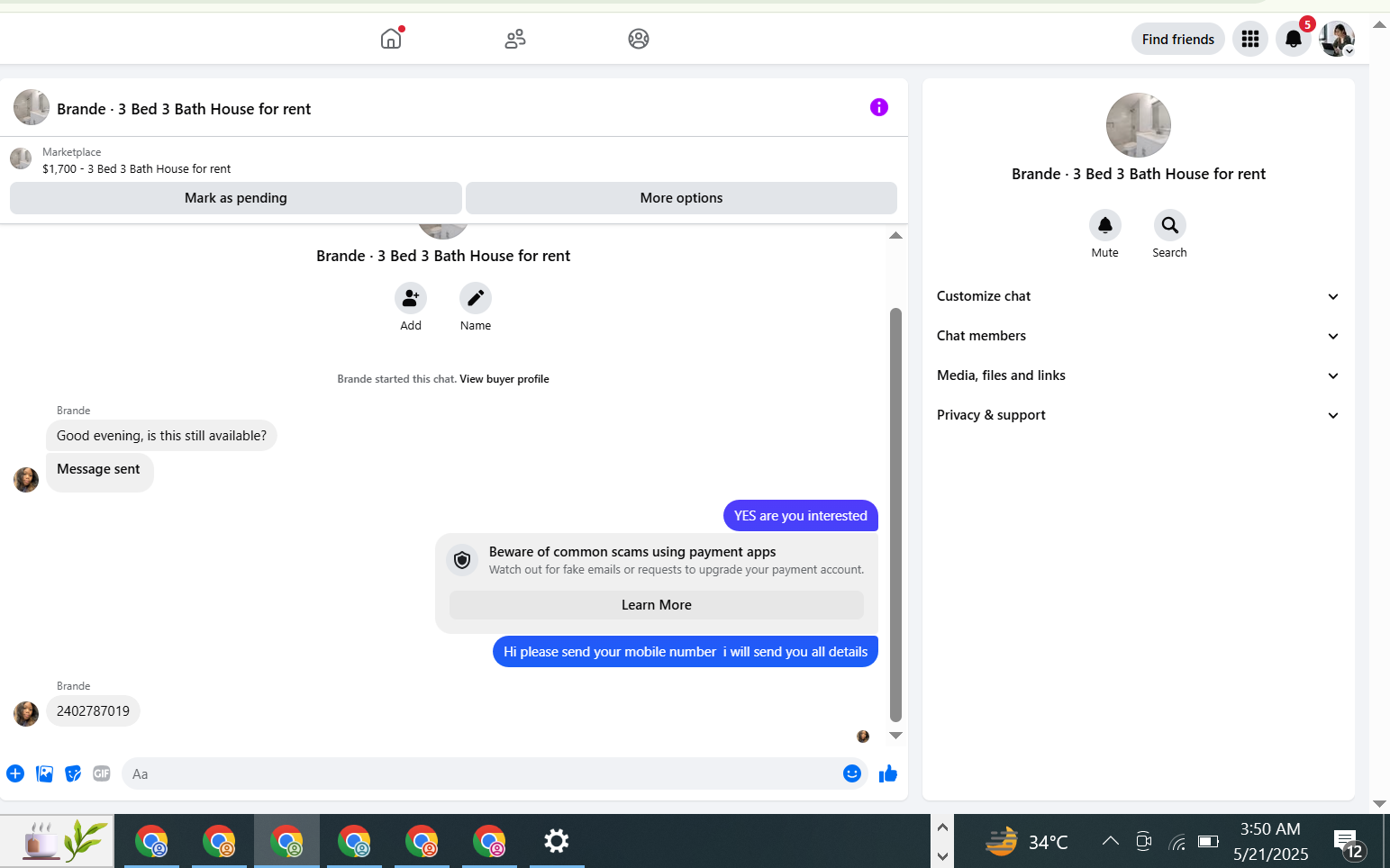Click the seen-receipt avatar below the messages
Screen dimensions: 1390x868
tap(863, 737)
